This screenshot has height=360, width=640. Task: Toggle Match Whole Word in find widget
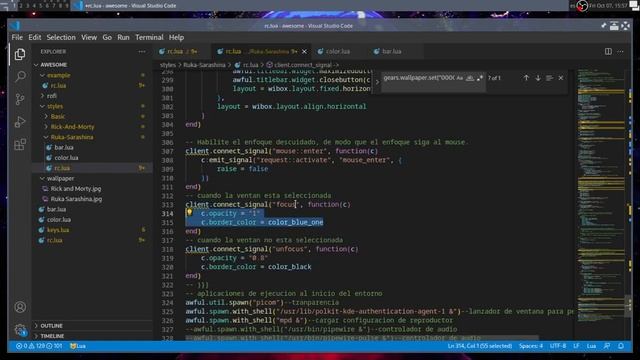[470, 78]
